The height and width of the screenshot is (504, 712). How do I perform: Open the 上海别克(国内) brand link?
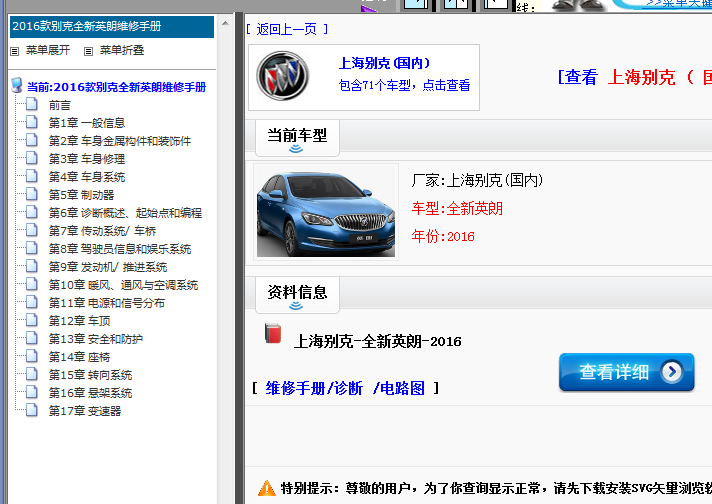[384, 63]
